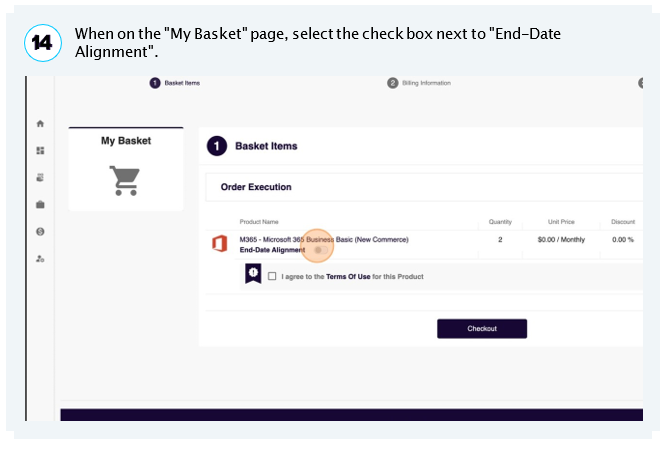Click the Order Execution section header
666x450 pixels.
pos(256,187)
